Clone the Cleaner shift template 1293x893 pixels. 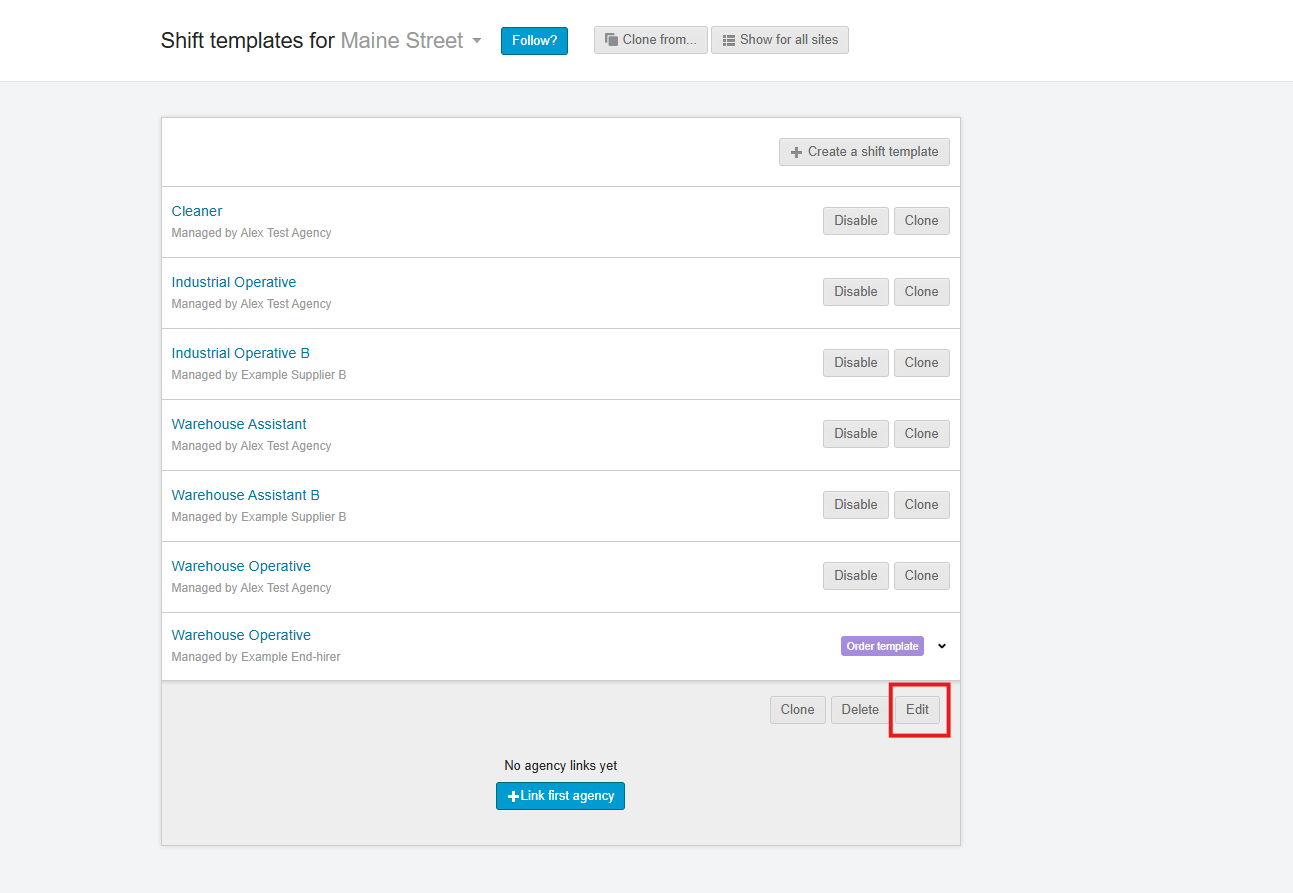921,221
